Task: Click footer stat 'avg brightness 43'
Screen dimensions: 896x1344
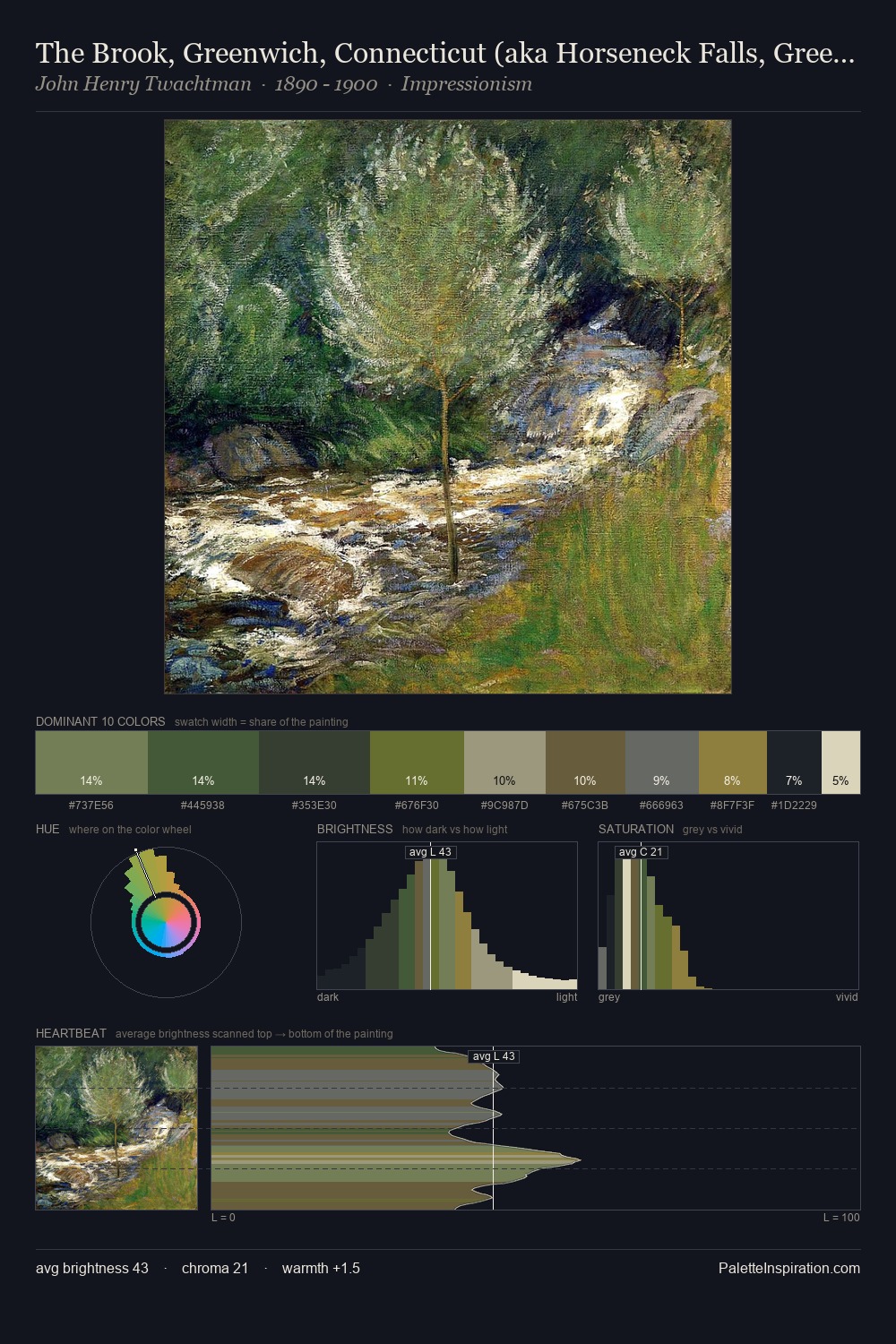Action: pos(92,1268)
